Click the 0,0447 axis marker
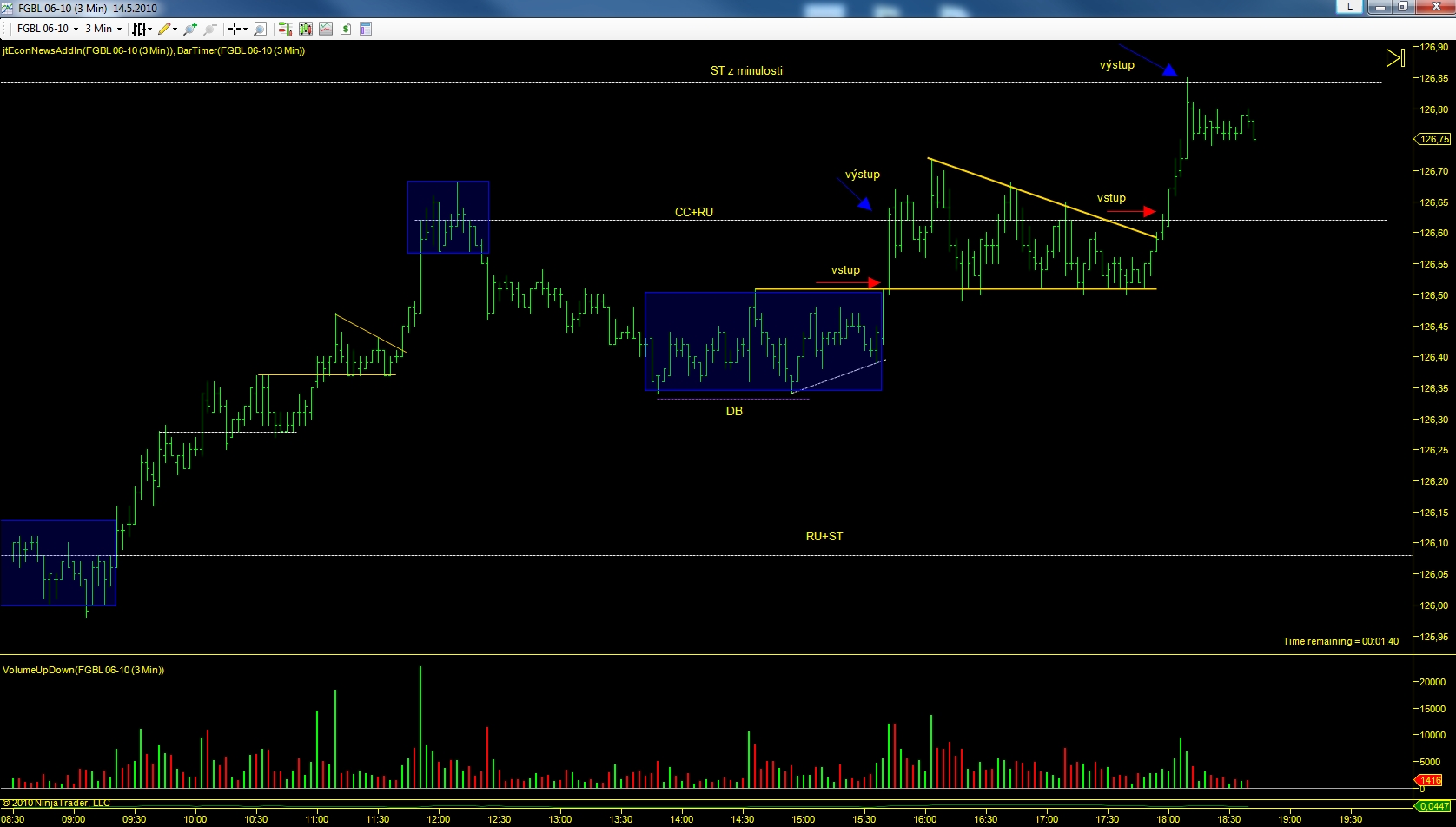Image resolution: width=1456 pixels, height=827 pixels. pos(1434,806)
